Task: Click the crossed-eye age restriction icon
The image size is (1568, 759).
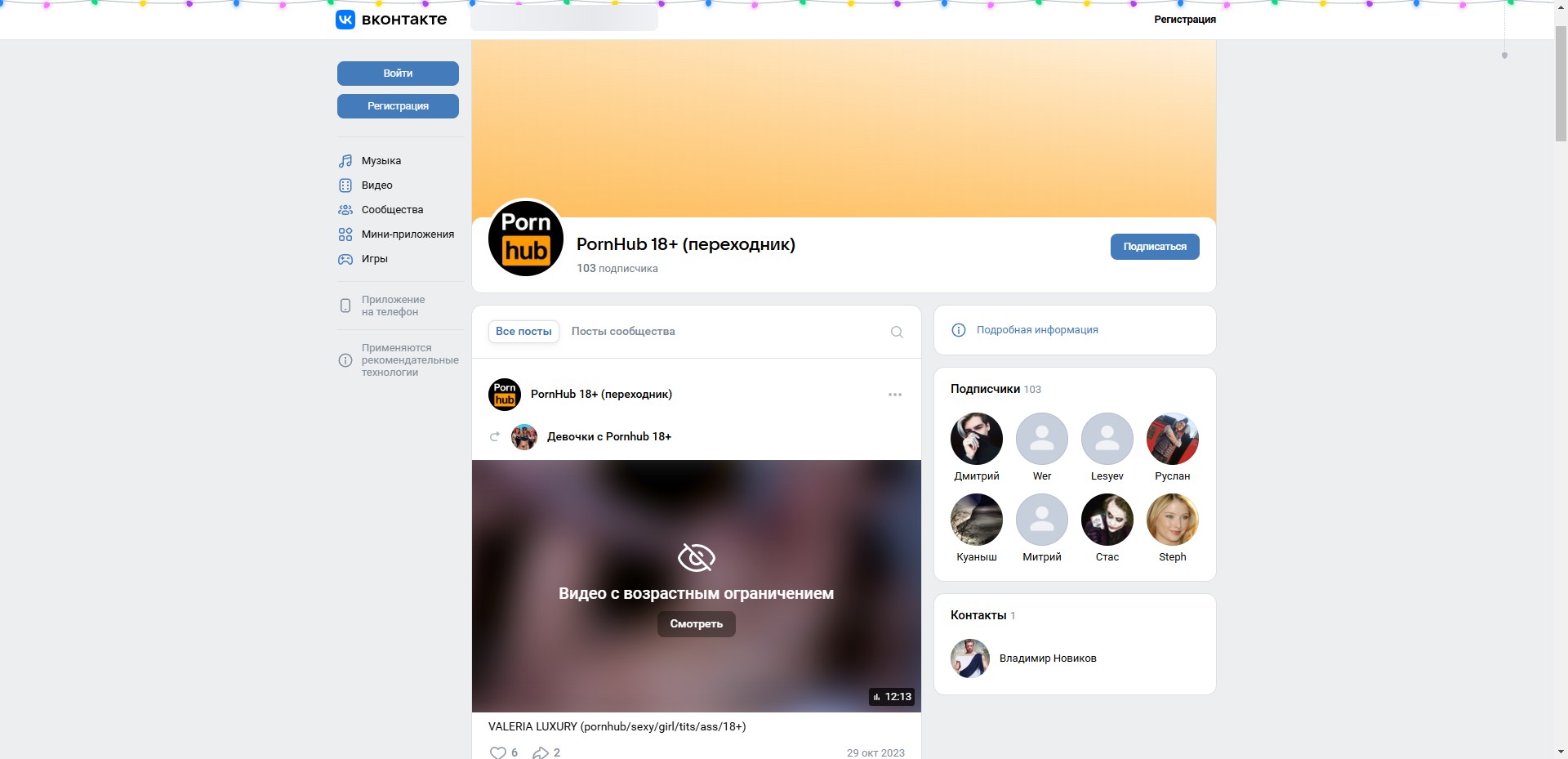Action: coord(697,558)
